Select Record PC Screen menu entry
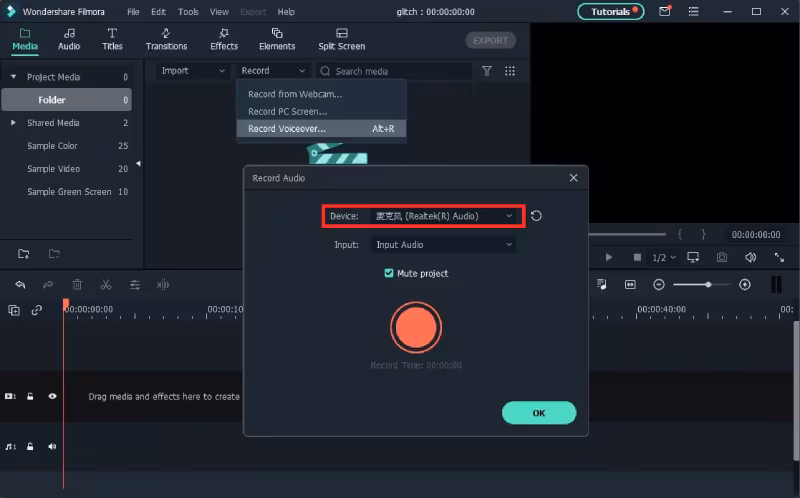This screenshot has width=800, height=498. point(321,111)
